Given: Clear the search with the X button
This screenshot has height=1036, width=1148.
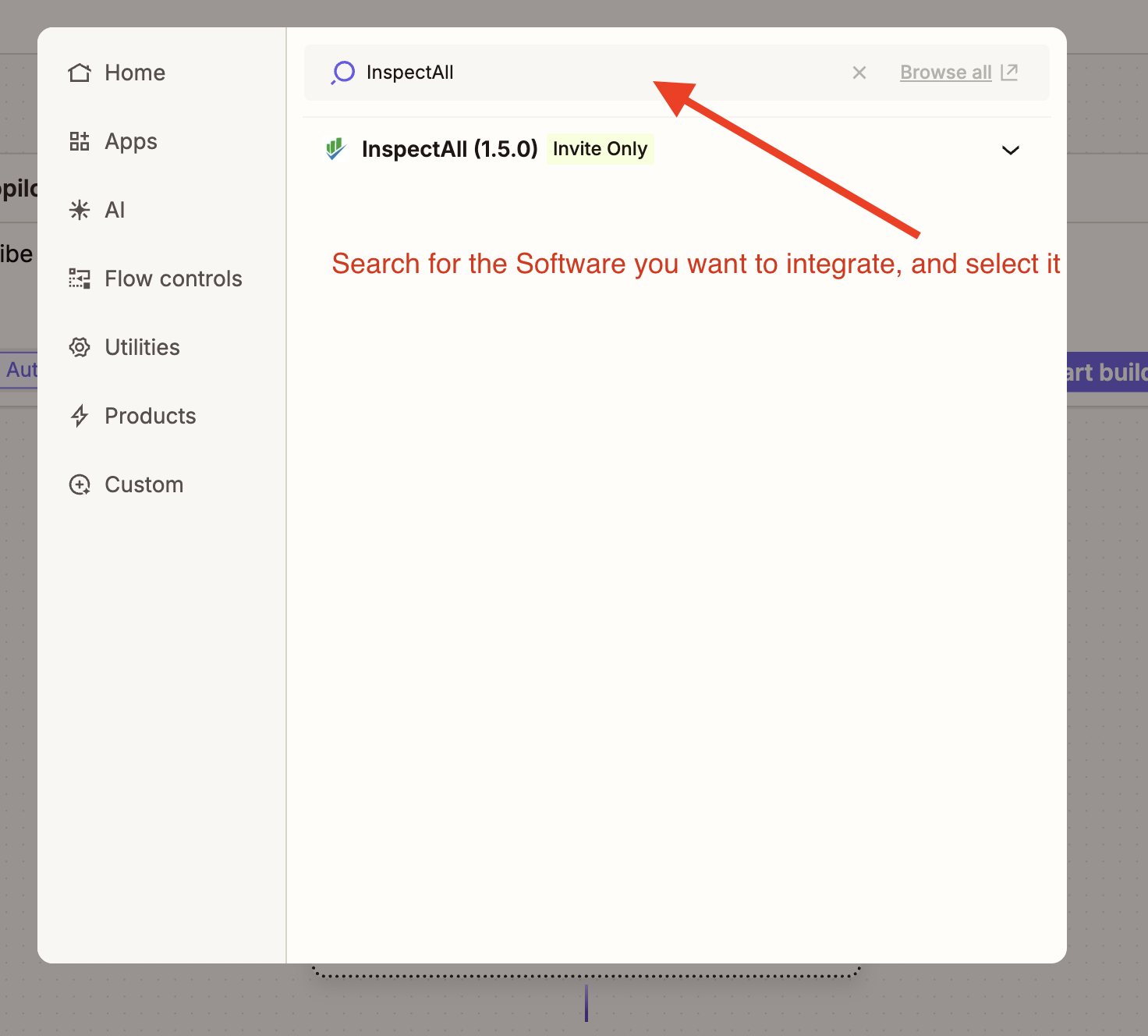Looking at the screenshot, I should click(859, 73).
